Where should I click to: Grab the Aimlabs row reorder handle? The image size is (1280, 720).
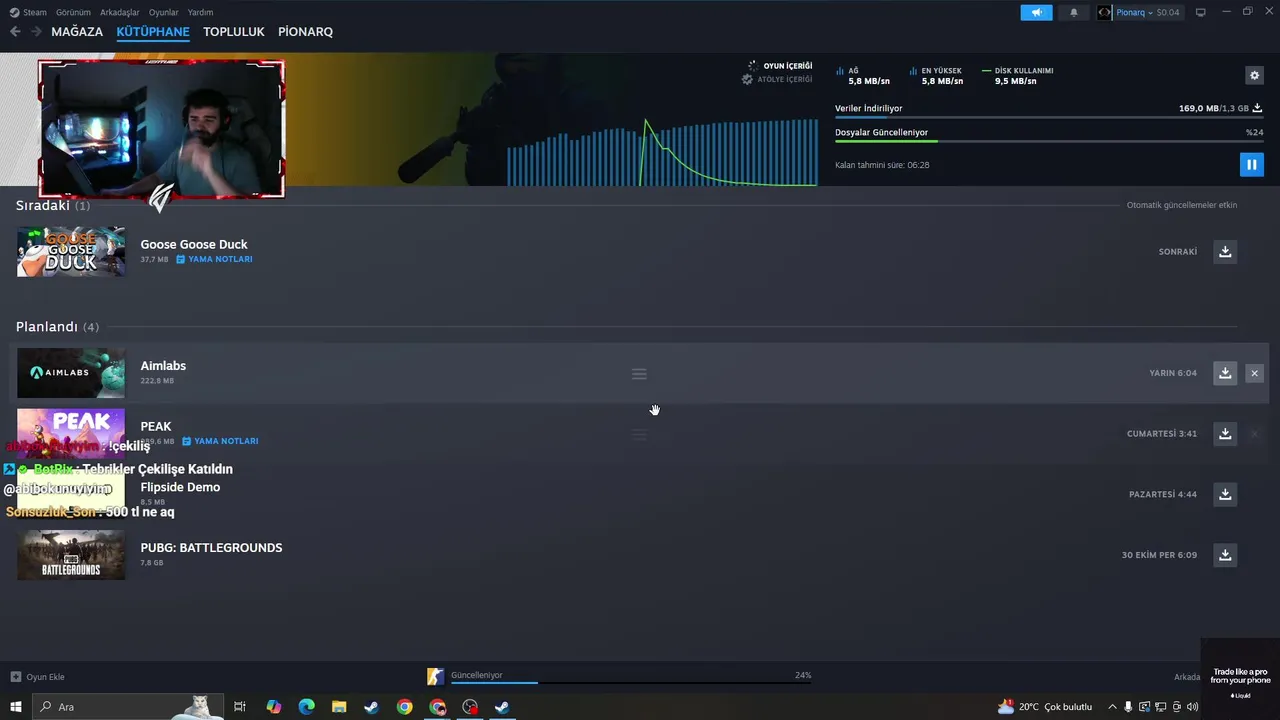639,374
